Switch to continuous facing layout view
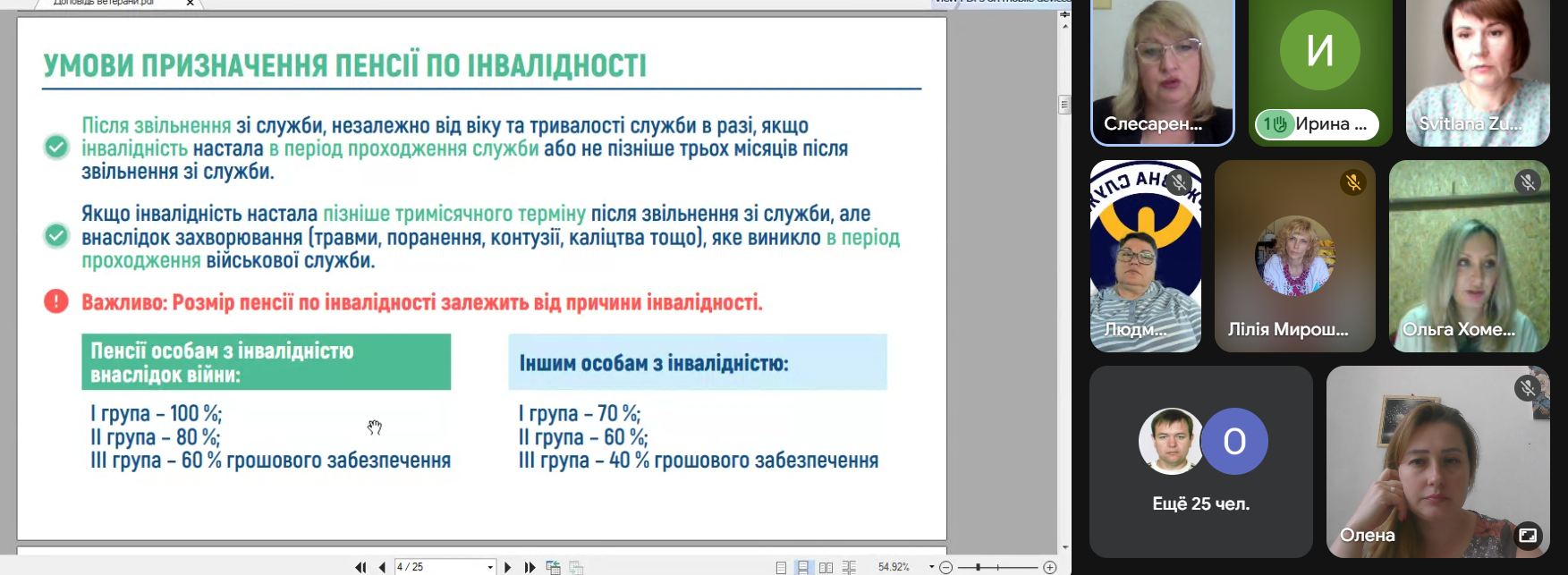This screenshot has width=1568, height=575. pos(849,567)
